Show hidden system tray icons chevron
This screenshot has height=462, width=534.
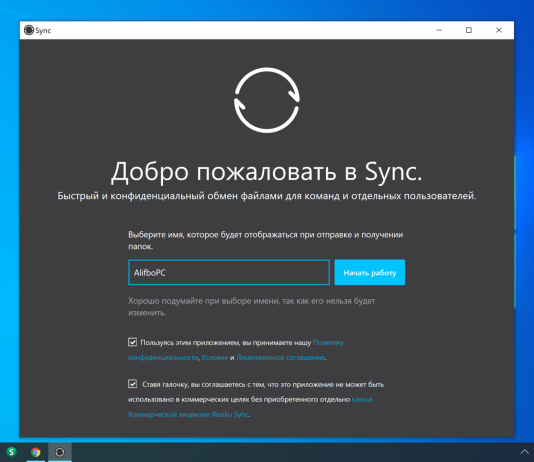(x=524, y=452)
